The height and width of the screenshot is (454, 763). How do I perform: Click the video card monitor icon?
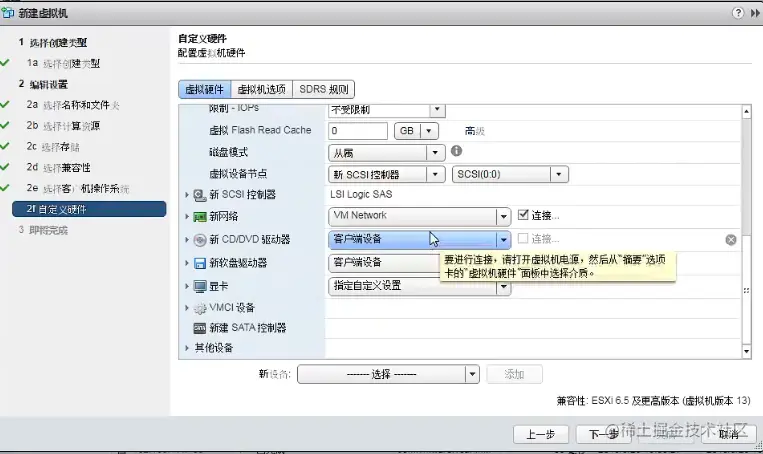click(200, 286)
